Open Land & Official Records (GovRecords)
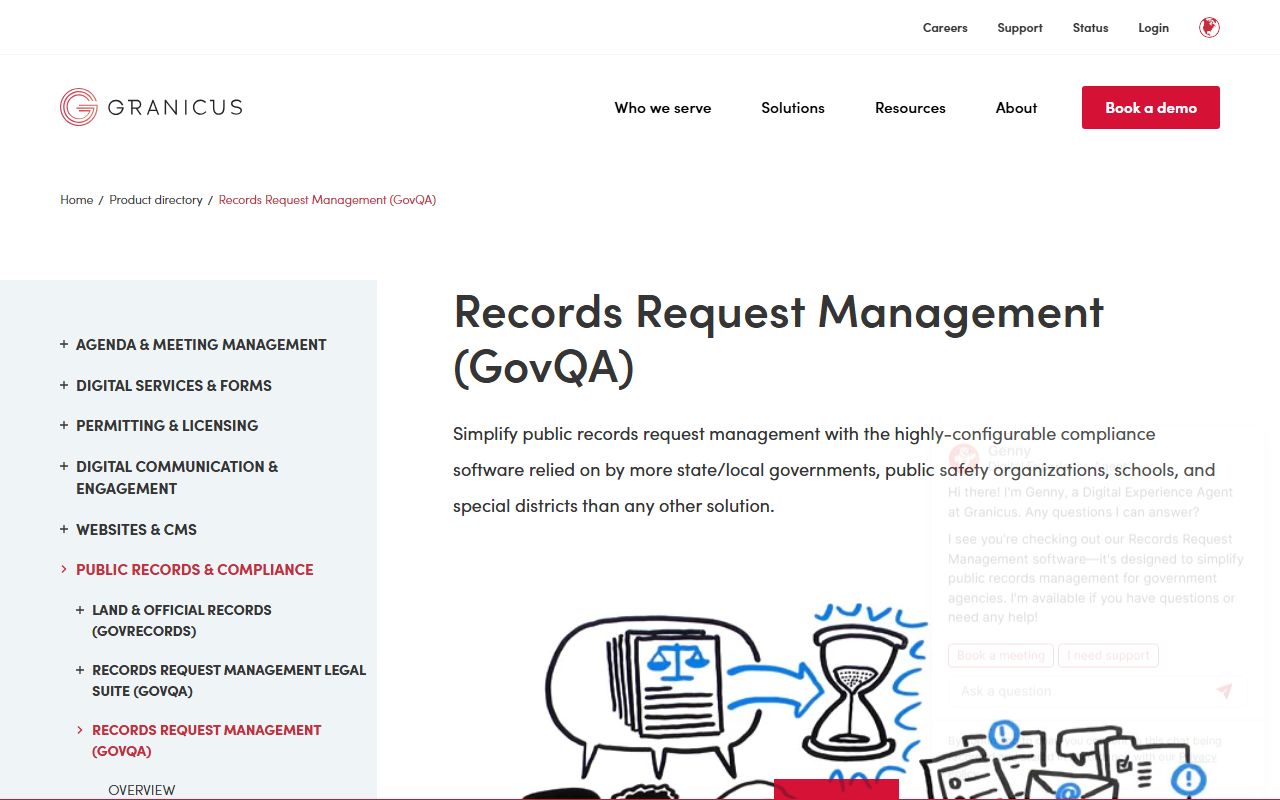 pos(182,620)
